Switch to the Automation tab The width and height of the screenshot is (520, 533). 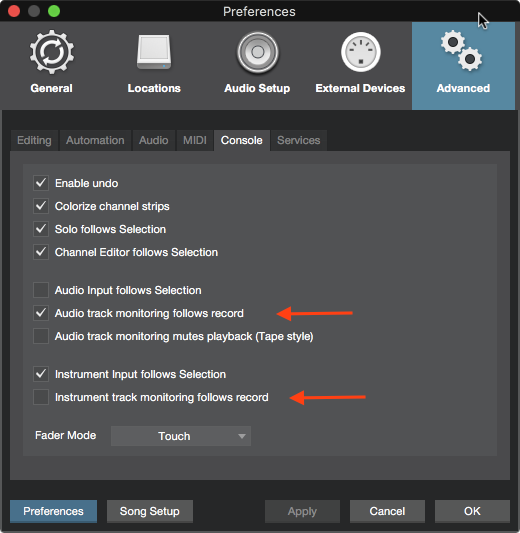(95, 140)
